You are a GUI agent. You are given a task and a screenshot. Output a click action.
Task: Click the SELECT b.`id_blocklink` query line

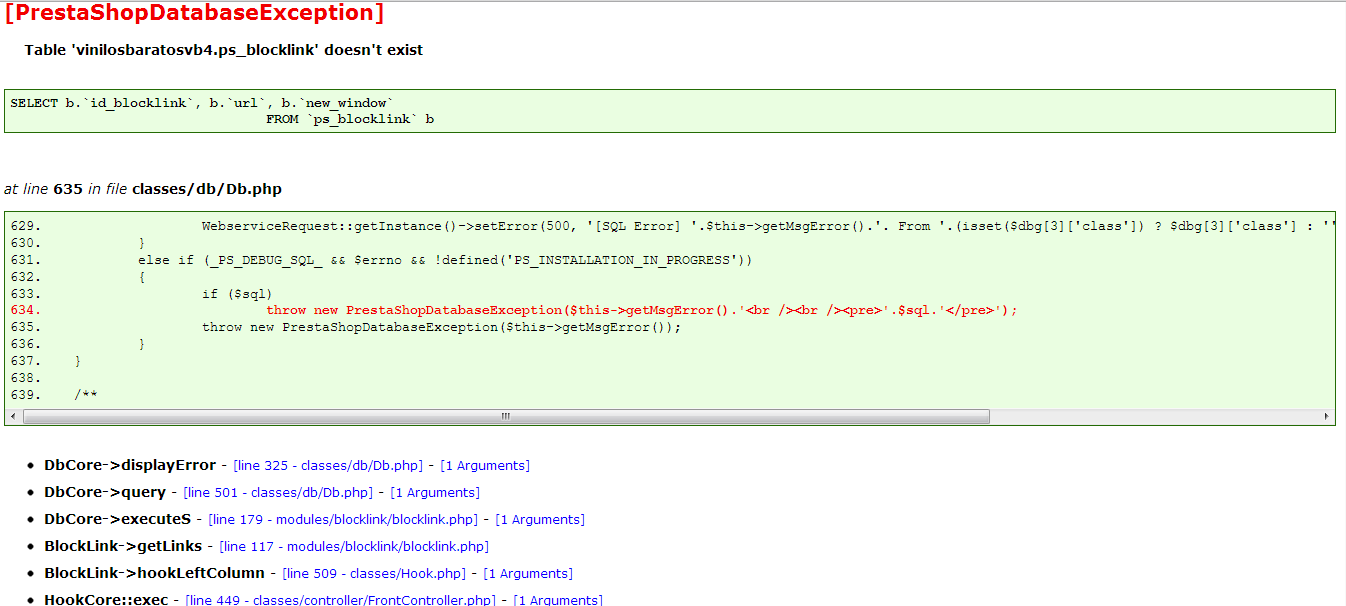point(202,103)
